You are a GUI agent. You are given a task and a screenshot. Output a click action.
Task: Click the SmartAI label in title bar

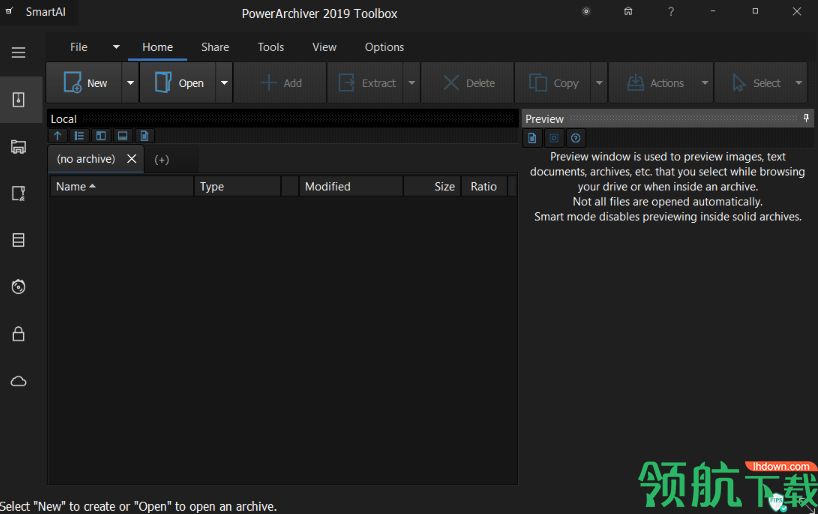tap(46, 11)
